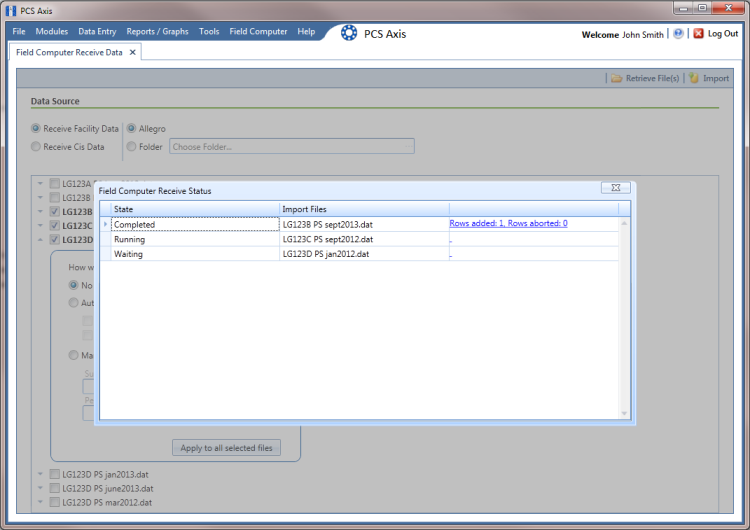Click the folder browse ellipsis button
The height and width of the screenshot is (530, 750).
click(408, 147)
